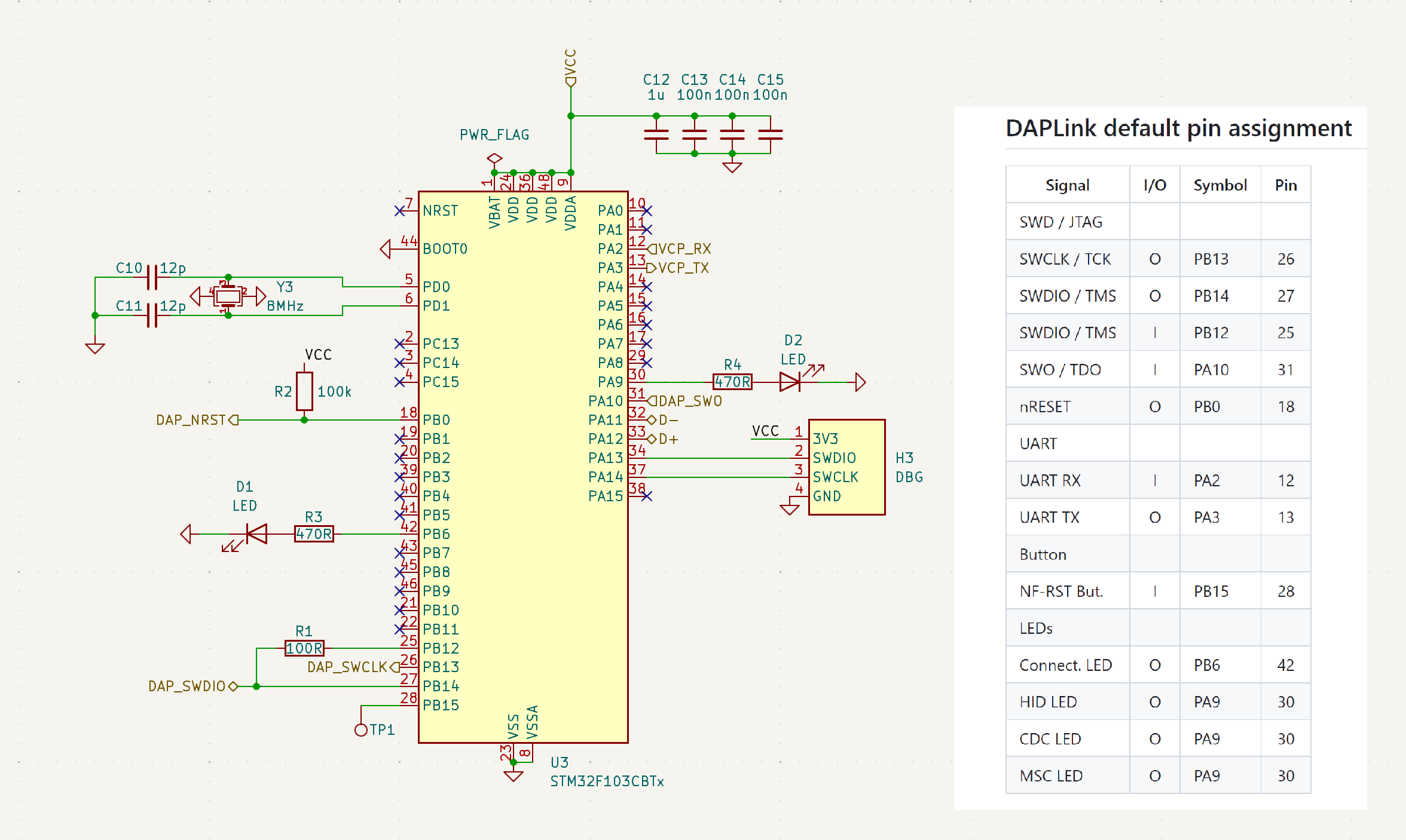Select the R4 470R resistor body
Image resolution: width=1406 pixels, height=840 pixels.
pos(732,382)
